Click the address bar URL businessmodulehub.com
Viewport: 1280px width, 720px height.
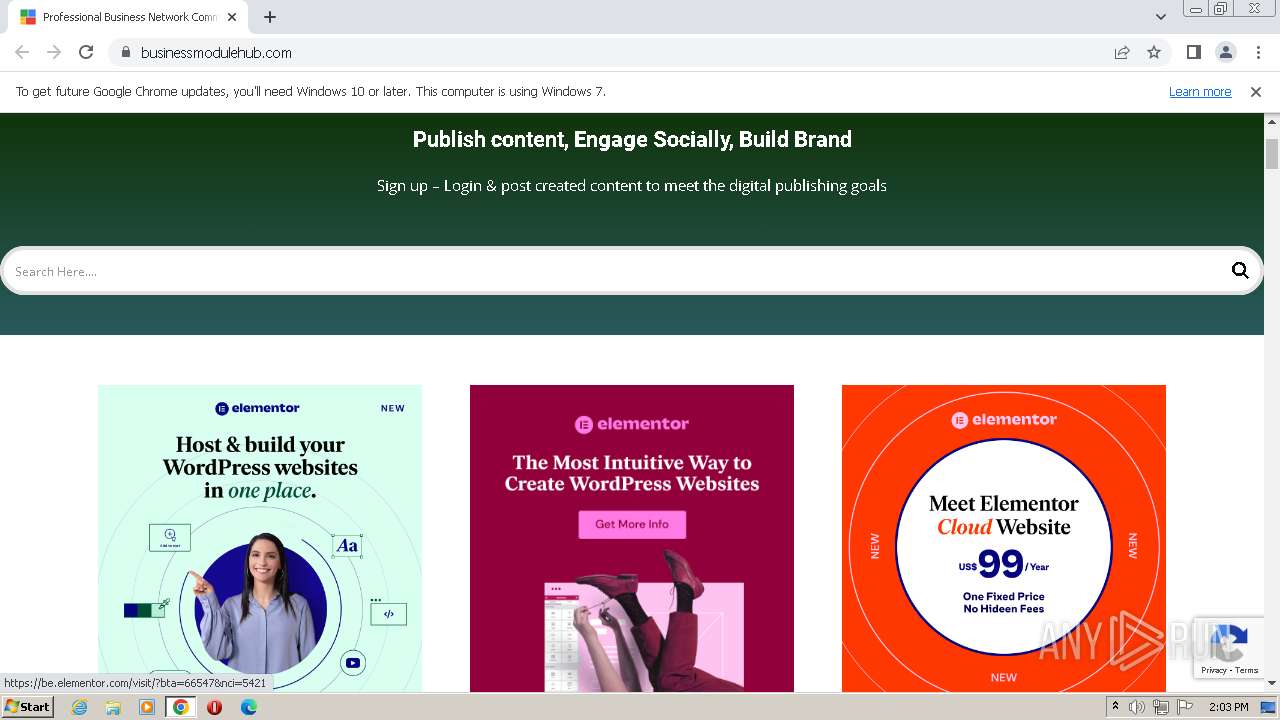(216, 52)
